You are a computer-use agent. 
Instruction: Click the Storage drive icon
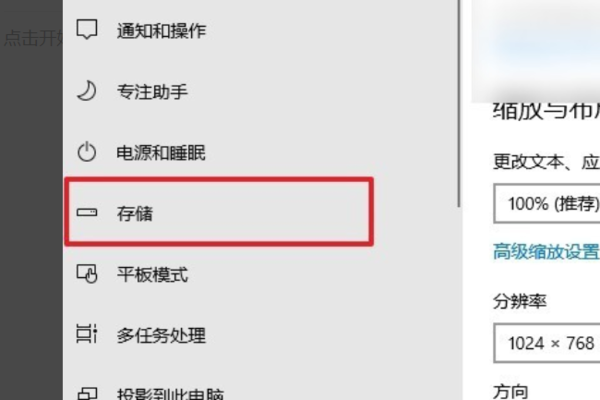[87, 212]
